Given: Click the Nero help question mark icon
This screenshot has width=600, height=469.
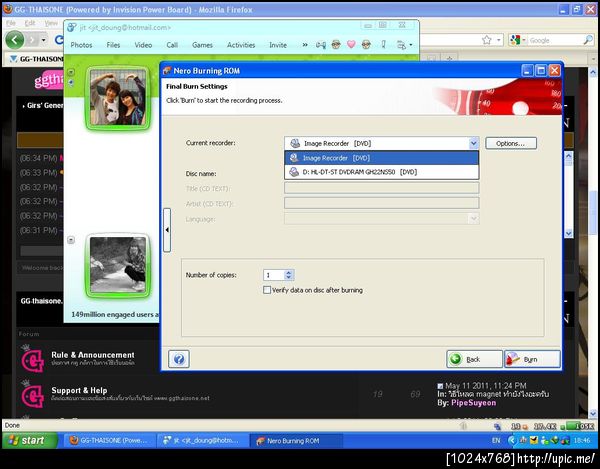Looking at the screenshot, I should point(179,359).
